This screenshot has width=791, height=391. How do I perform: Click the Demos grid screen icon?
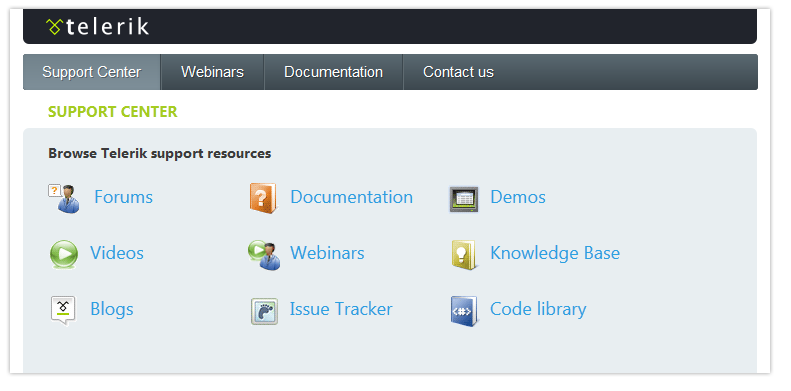(x=464, y=199)
